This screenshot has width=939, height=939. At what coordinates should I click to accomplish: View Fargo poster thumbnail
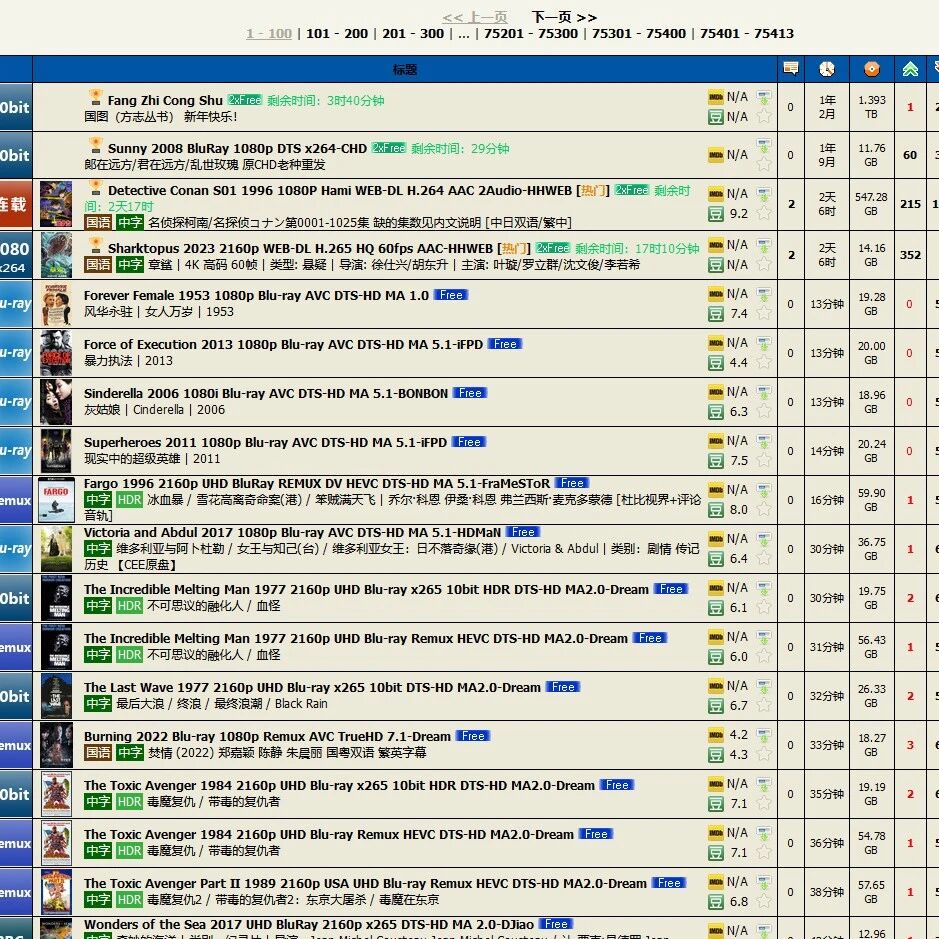[x=56, y=500]
